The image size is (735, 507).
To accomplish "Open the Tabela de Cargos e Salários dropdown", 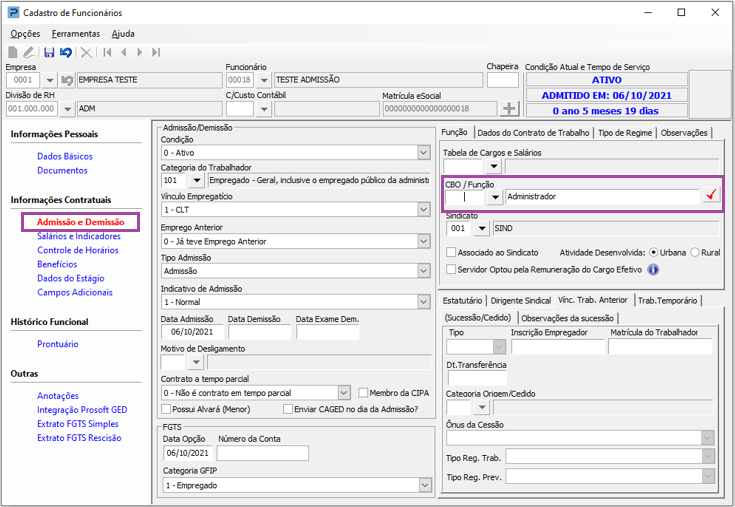I will point(494,166).
